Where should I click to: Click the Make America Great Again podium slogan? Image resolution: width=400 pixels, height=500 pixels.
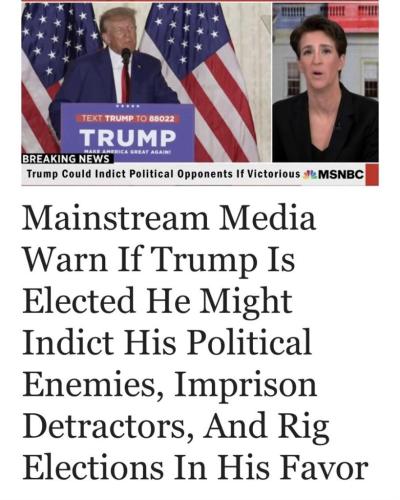[128, 152]
